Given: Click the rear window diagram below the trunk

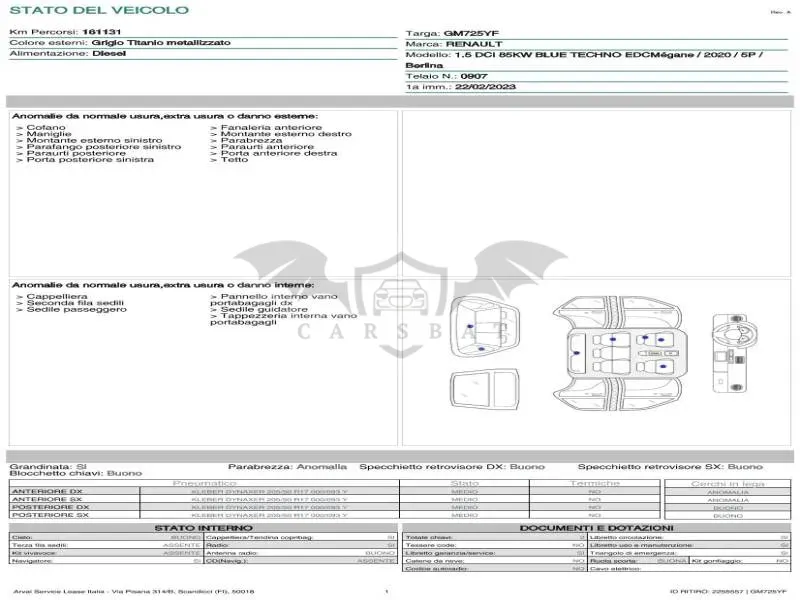Looking at the screenshot, I should (485, 390).
